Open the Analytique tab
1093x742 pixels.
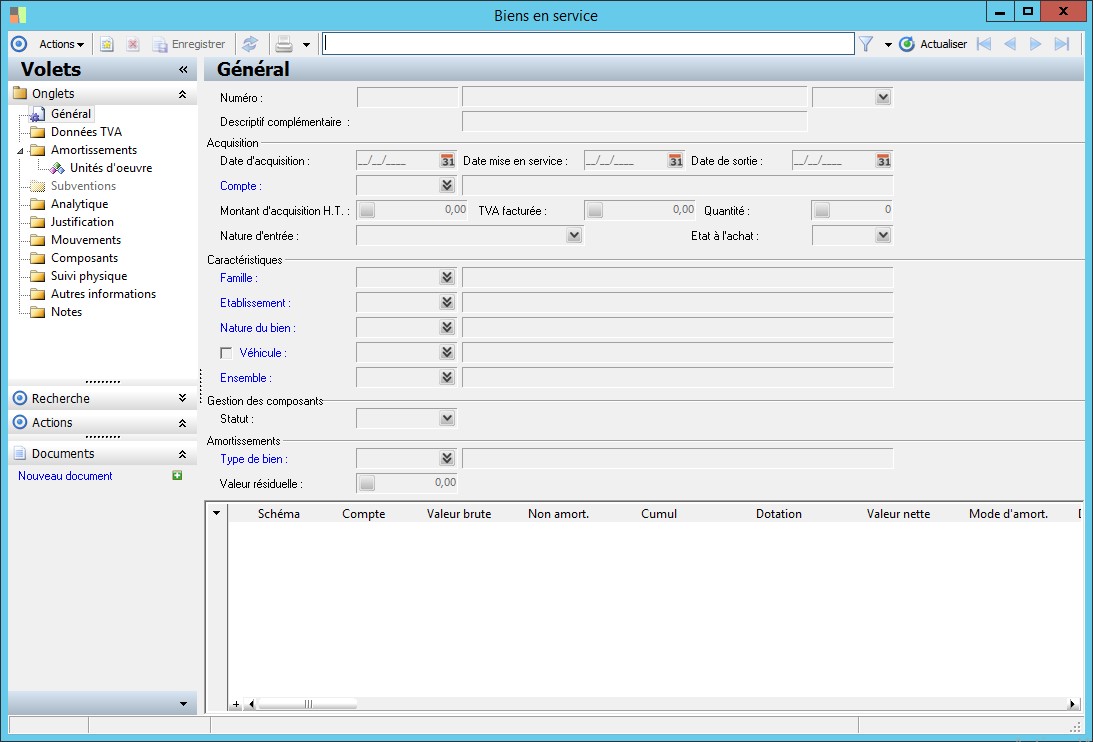[x=79, y=204]
